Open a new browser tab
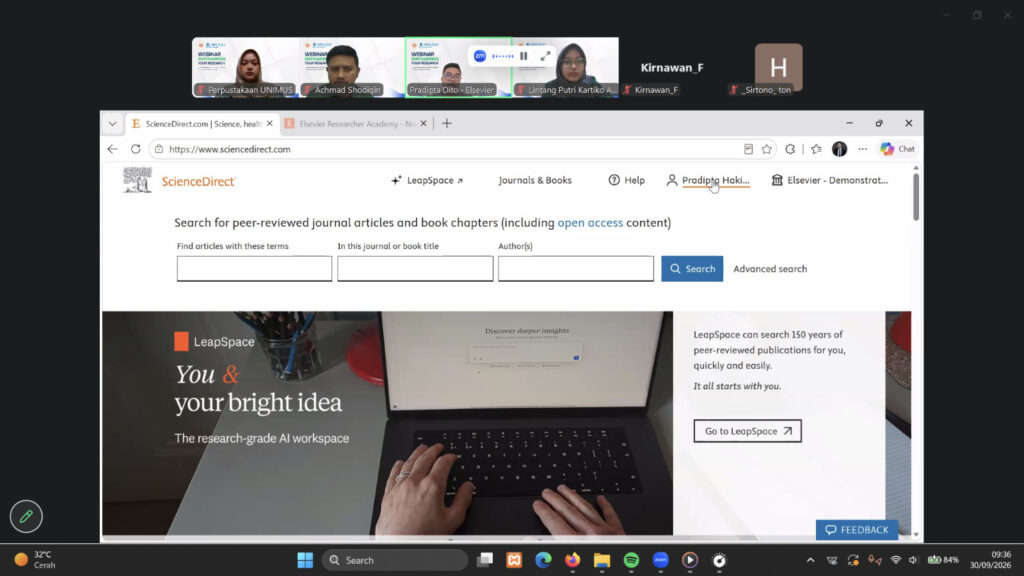 (447, 123)
